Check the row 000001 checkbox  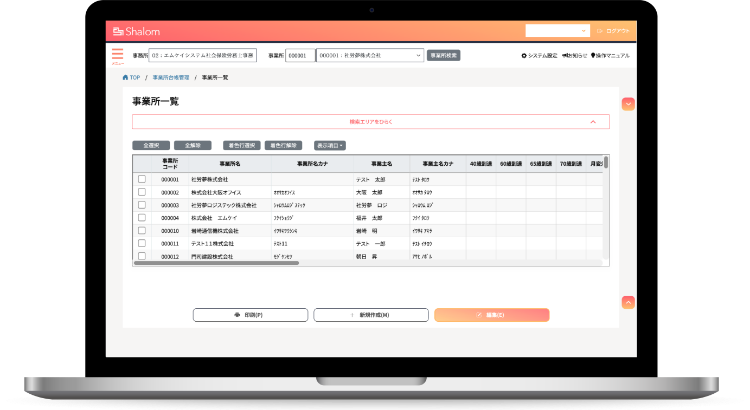142,179
